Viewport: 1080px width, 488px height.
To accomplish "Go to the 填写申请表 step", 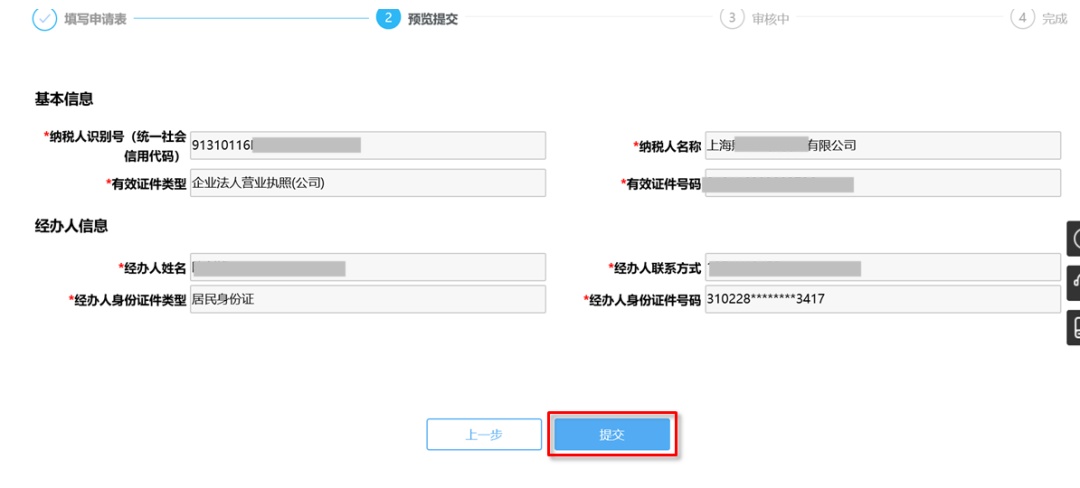I will coord(95,19).
